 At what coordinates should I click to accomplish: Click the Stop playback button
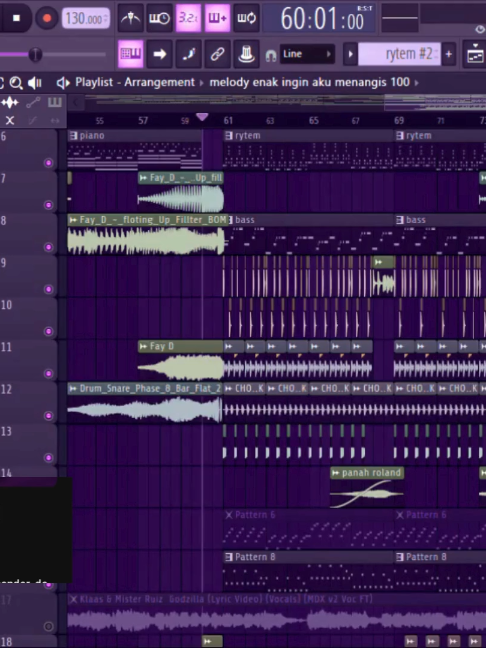pos(16,18)
